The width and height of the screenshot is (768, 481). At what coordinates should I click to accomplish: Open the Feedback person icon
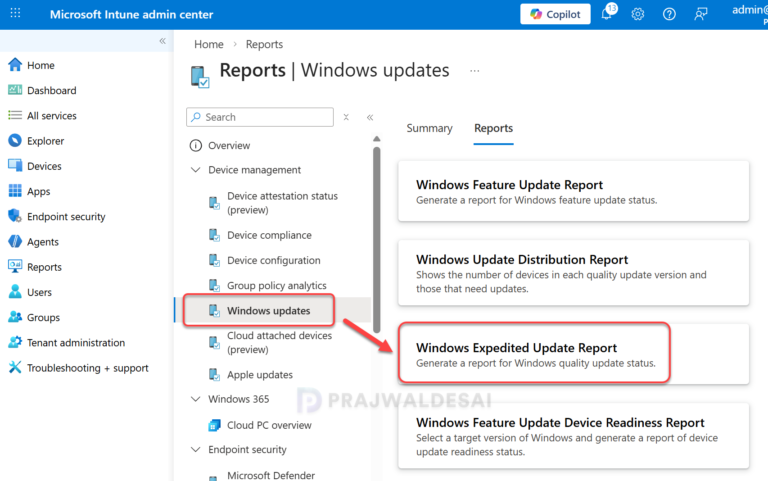700,14
